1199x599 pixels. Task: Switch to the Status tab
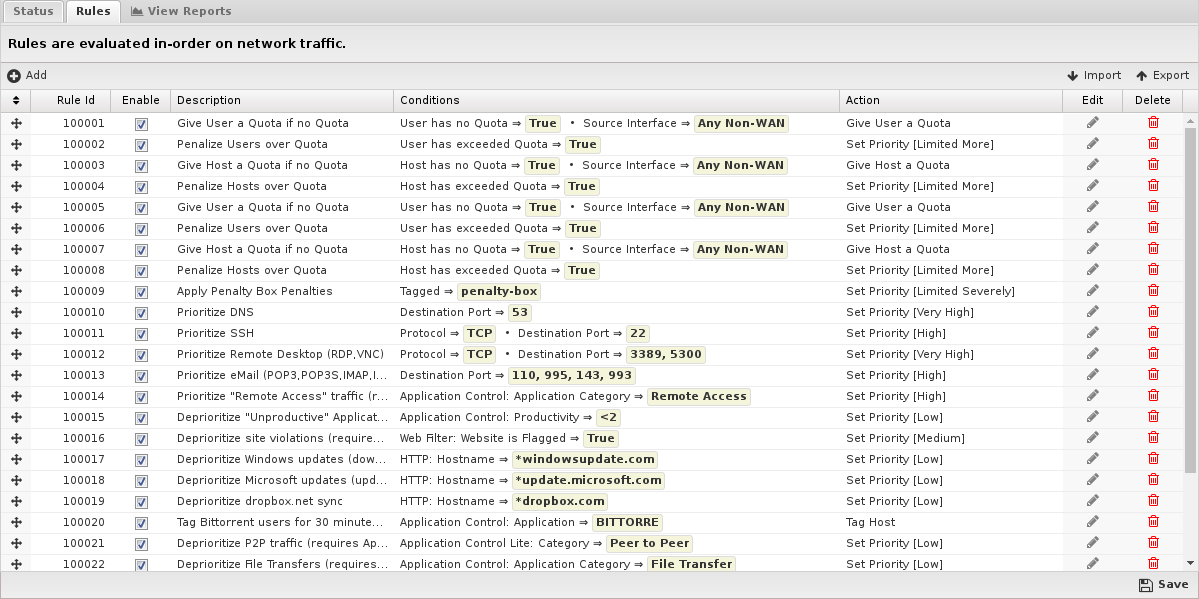pyautogui.click(x=33, y=11)
